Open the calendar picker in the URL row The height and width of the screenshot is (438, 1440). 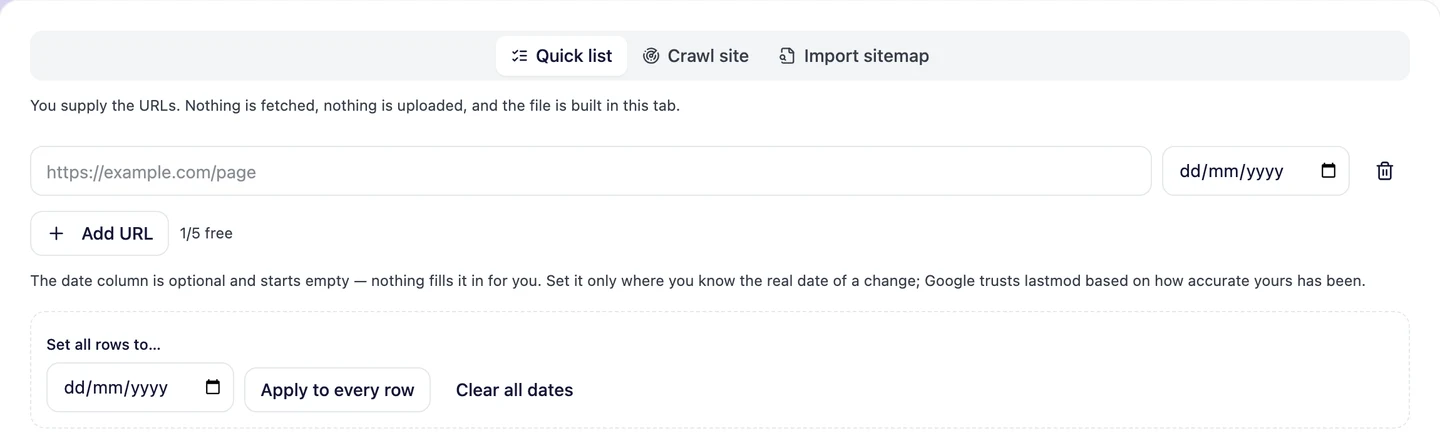[x=1328, y=171]
